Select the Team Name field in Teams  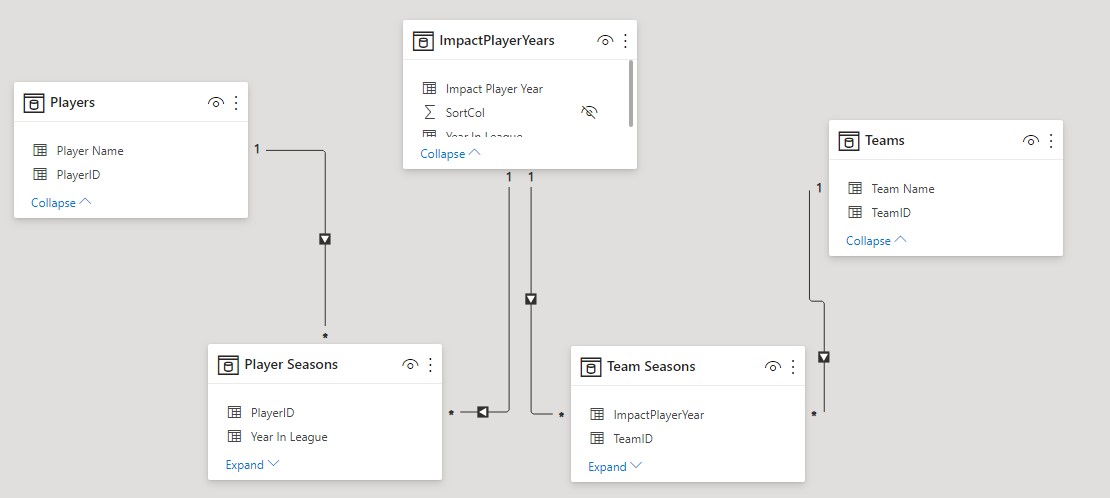click(902, 189)
